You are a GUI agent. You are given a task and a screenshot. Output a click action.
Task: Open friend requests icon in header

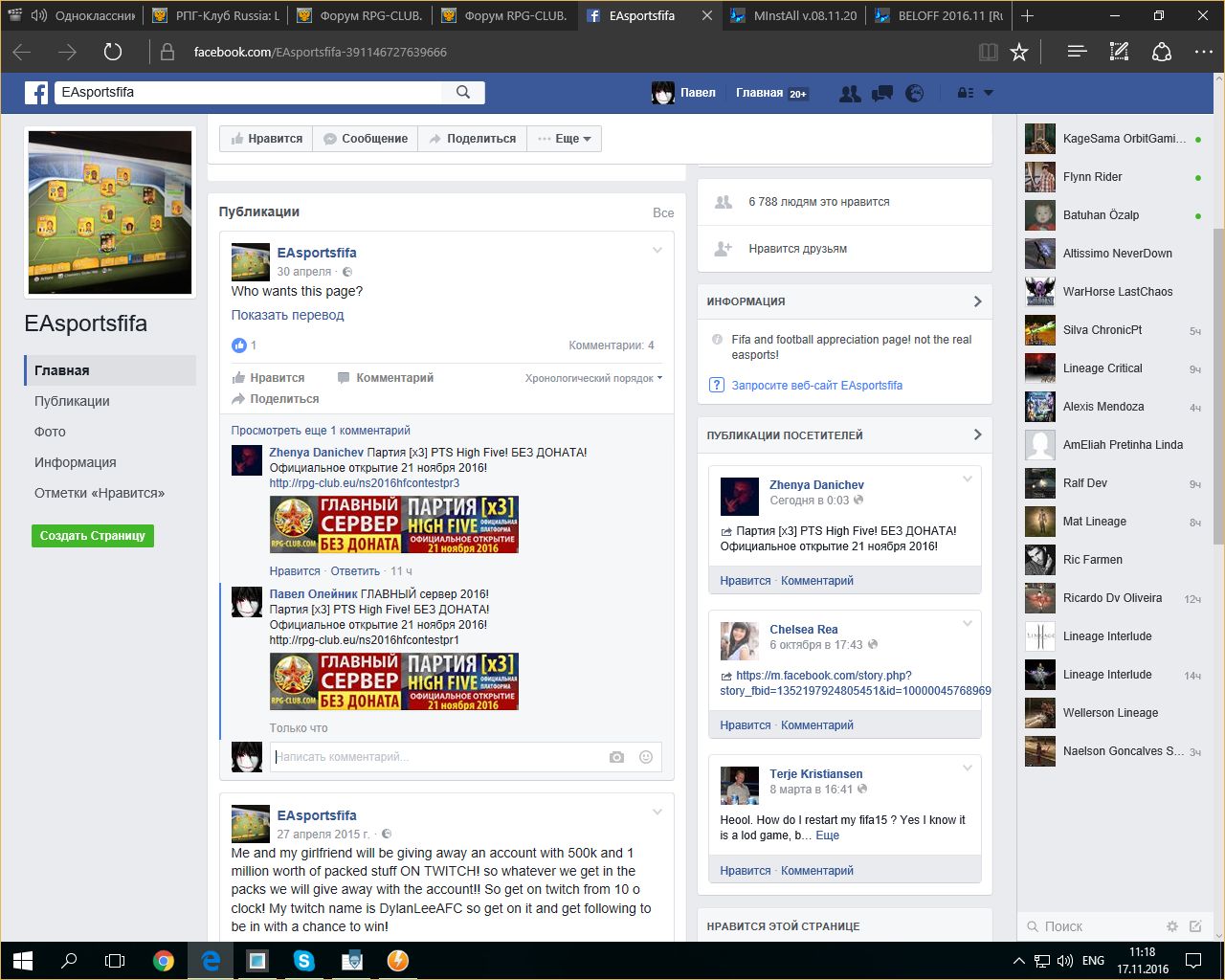849,93
